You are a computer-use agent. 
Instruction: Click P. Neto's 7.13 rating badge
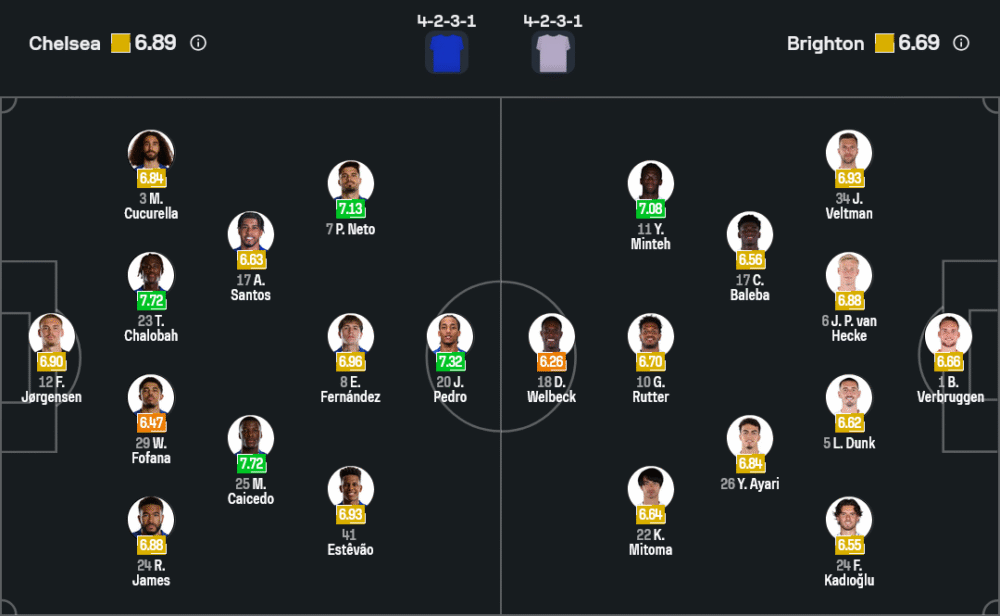[351, 209]
